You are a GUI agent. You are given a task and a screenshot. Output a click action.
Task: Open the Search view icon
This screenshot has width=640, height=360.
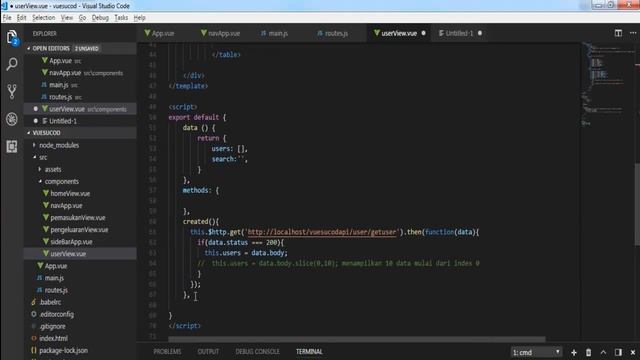pos(12,64)
